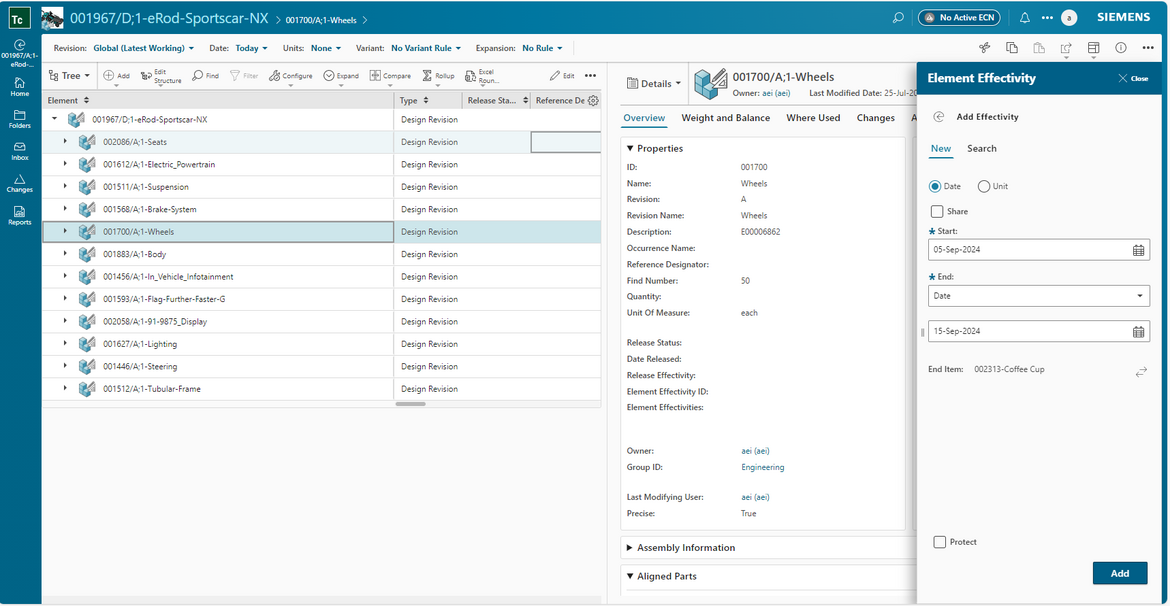Close the Element Effectivity panel

point(1133,78)
